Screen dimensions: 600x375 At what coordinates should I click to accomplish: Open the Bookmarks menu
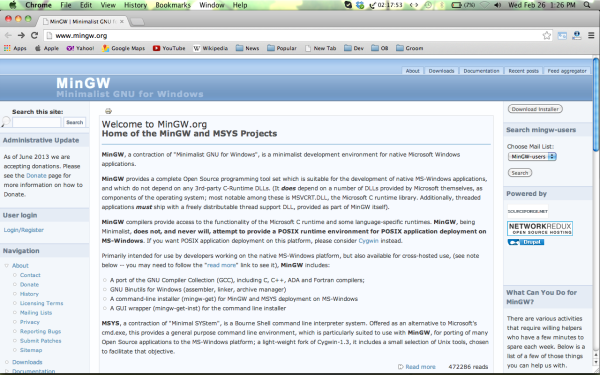(173, 5)
